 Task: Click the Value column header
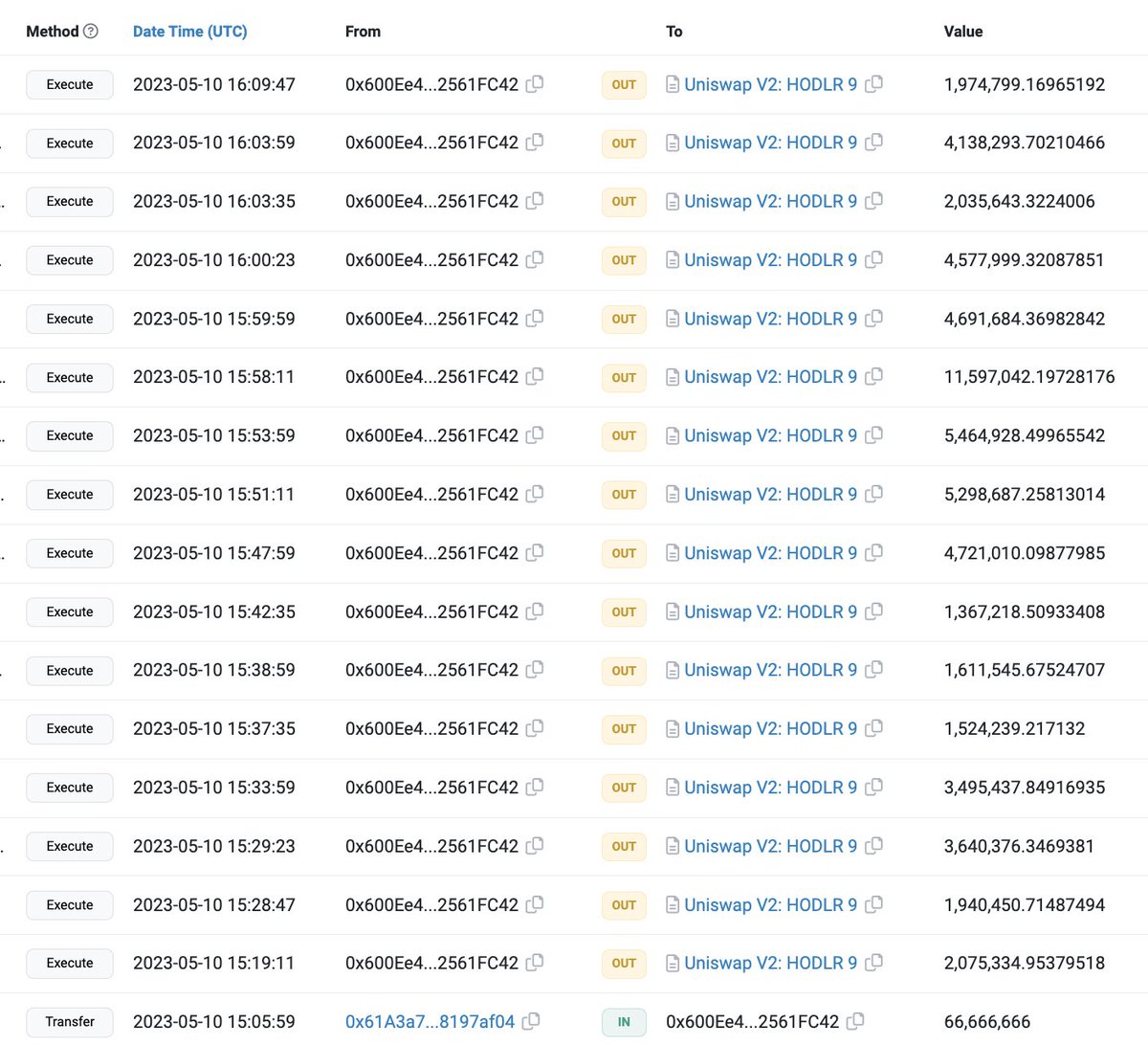pyautogui.click(x=963, y=32)
